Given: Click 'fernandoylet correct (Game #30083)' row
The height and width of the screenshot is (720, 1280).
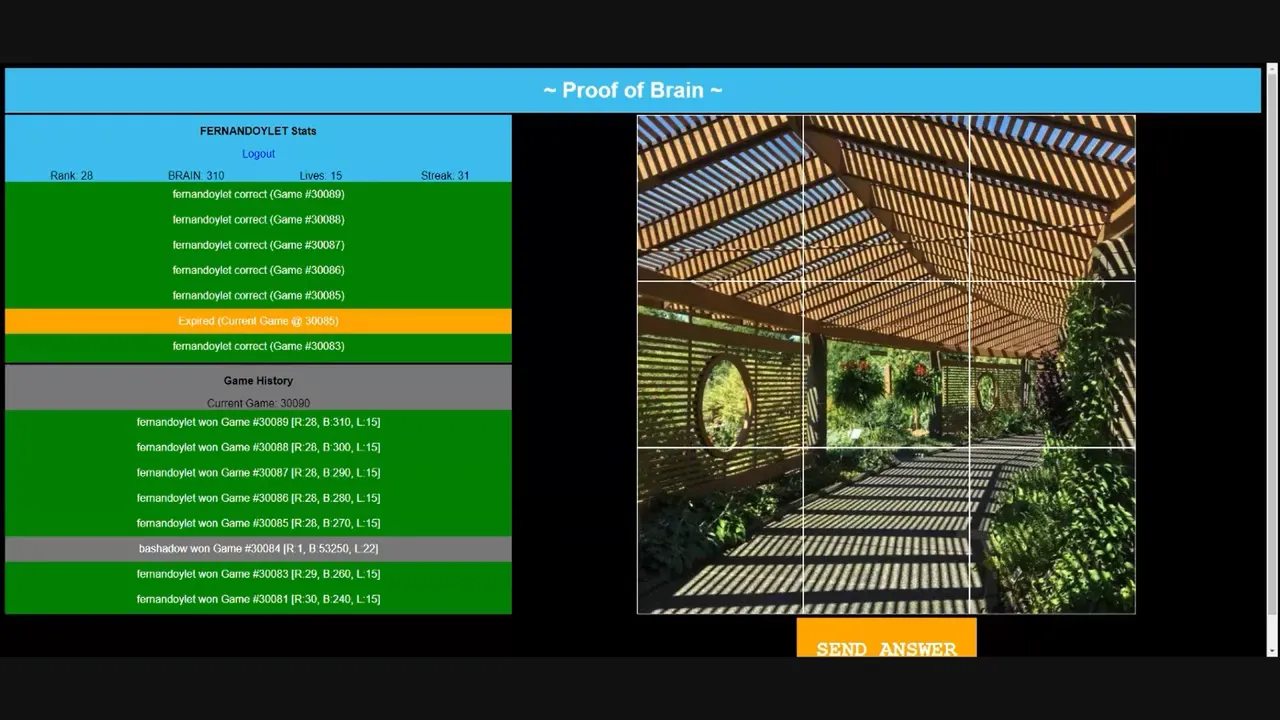Looking at the screenshot, I should (258, 346).
